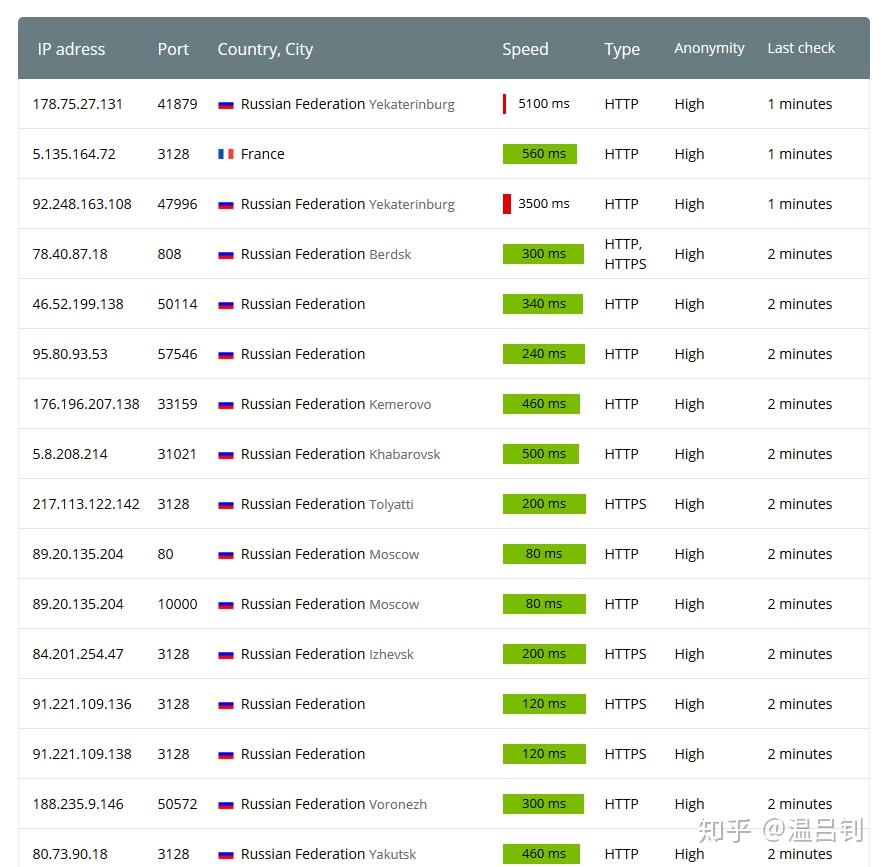This screenshot has height=867, width=887.
Task: Click the green 560 ms speed bar
Action: click(540, 154)
